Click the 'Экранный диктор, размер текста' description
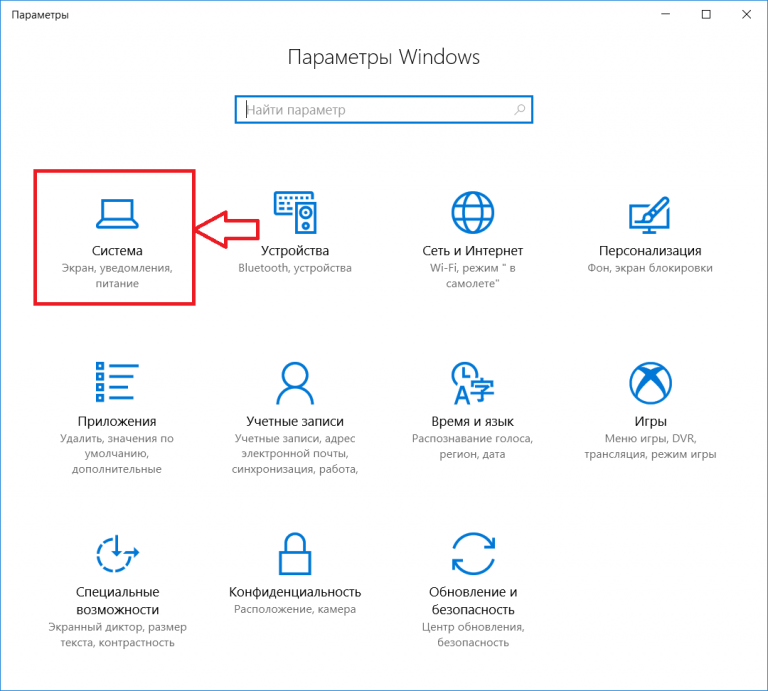 118,635
